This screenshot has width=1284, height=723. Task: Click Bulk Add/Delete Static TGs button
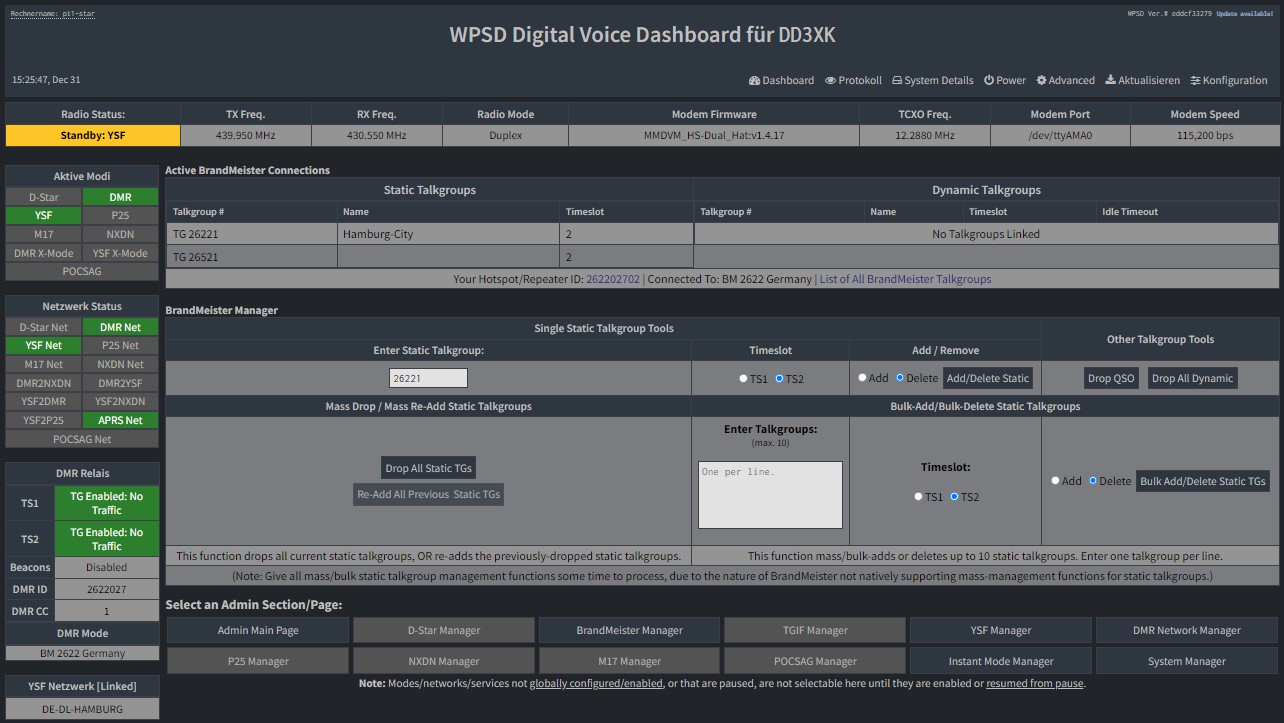(1203, 481)
